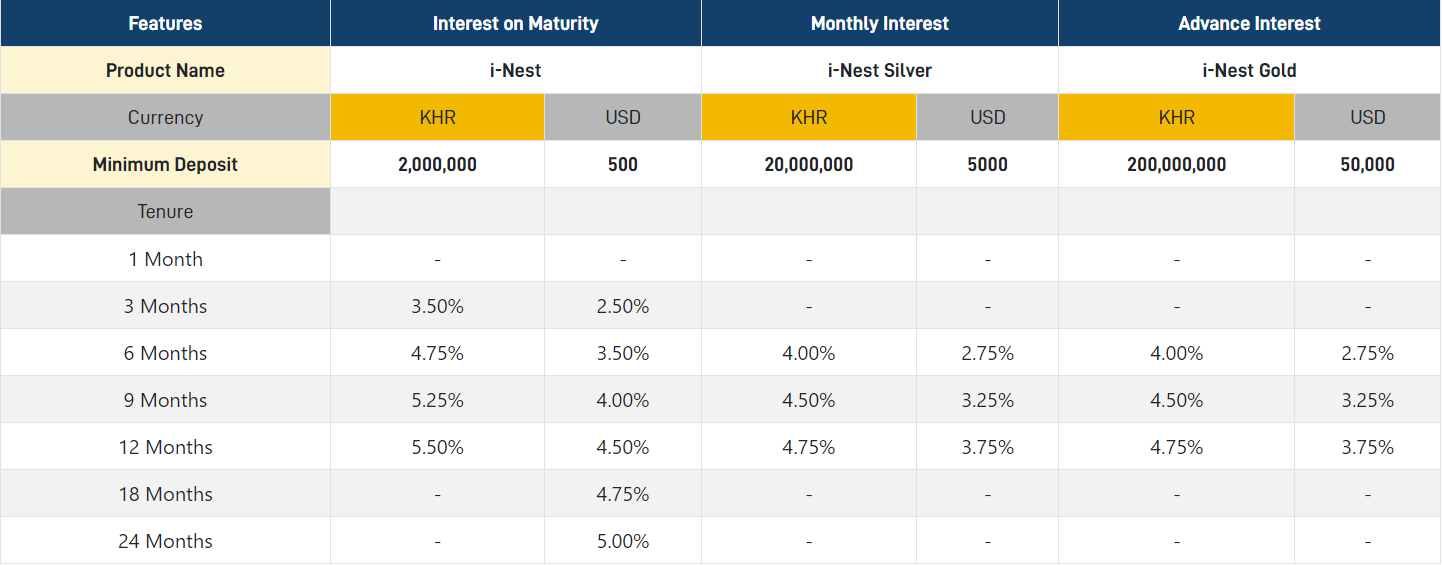Click the 24 Months tenure label
Viewport: 1442px width, 565px height.
165,541
